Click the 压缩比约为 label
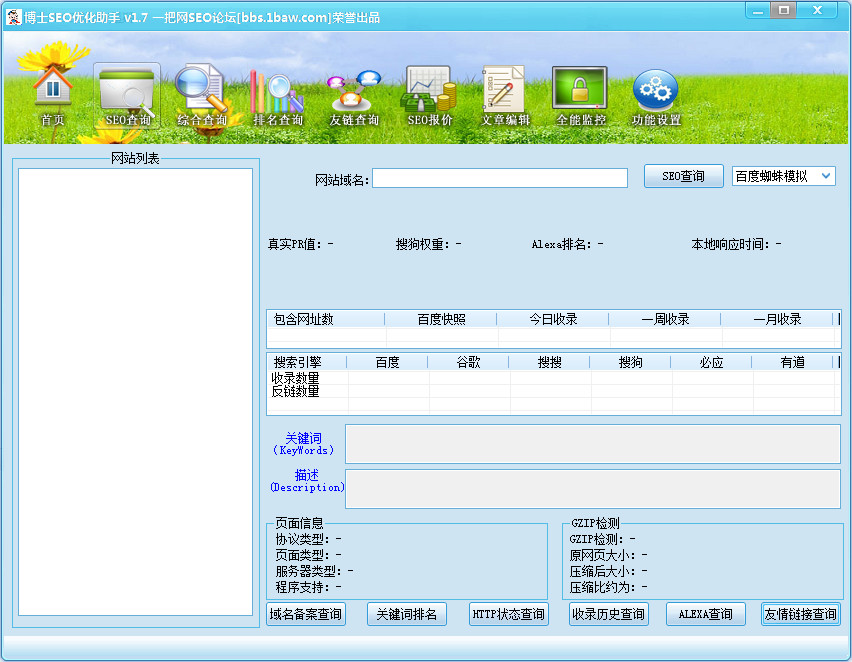852x662 pixels. [603, 588]
